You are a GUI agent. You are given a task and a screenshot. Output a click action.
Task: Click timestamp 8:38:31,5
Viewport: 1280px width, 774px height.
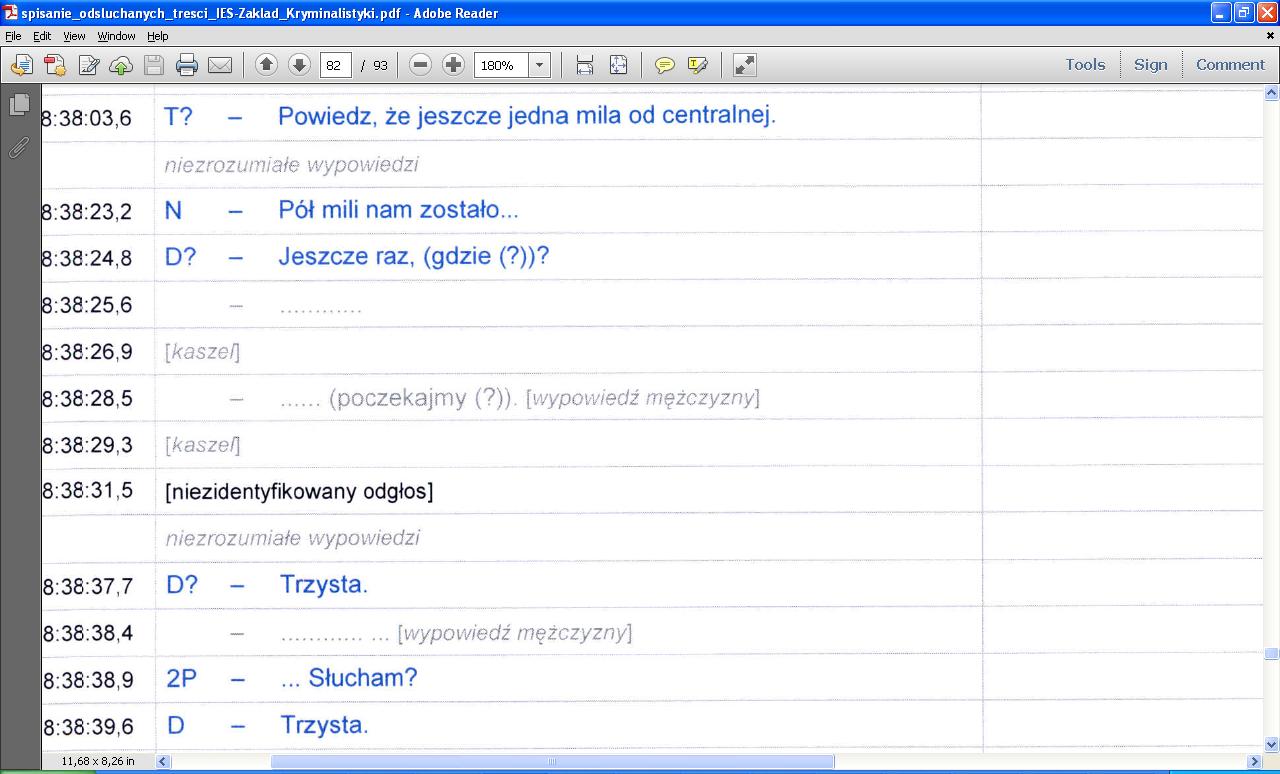87,491
